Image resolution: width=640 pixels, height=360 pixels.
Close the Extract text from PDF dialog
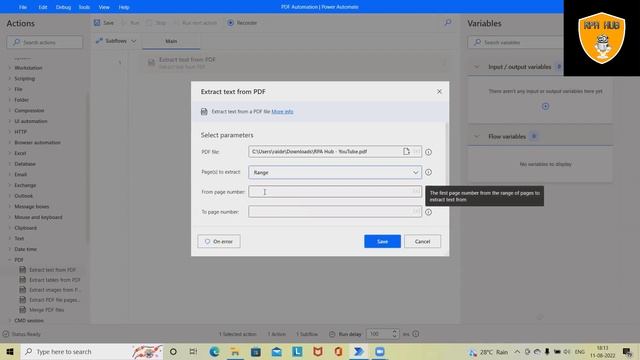(x=439, y=91)
